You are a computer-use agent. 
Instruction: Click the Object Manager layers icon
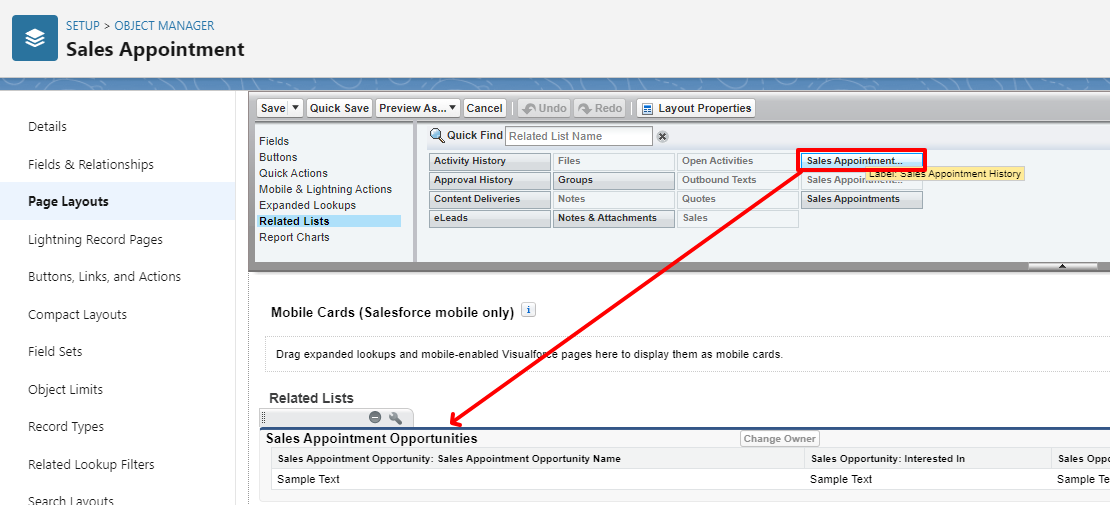pos(35,38)
